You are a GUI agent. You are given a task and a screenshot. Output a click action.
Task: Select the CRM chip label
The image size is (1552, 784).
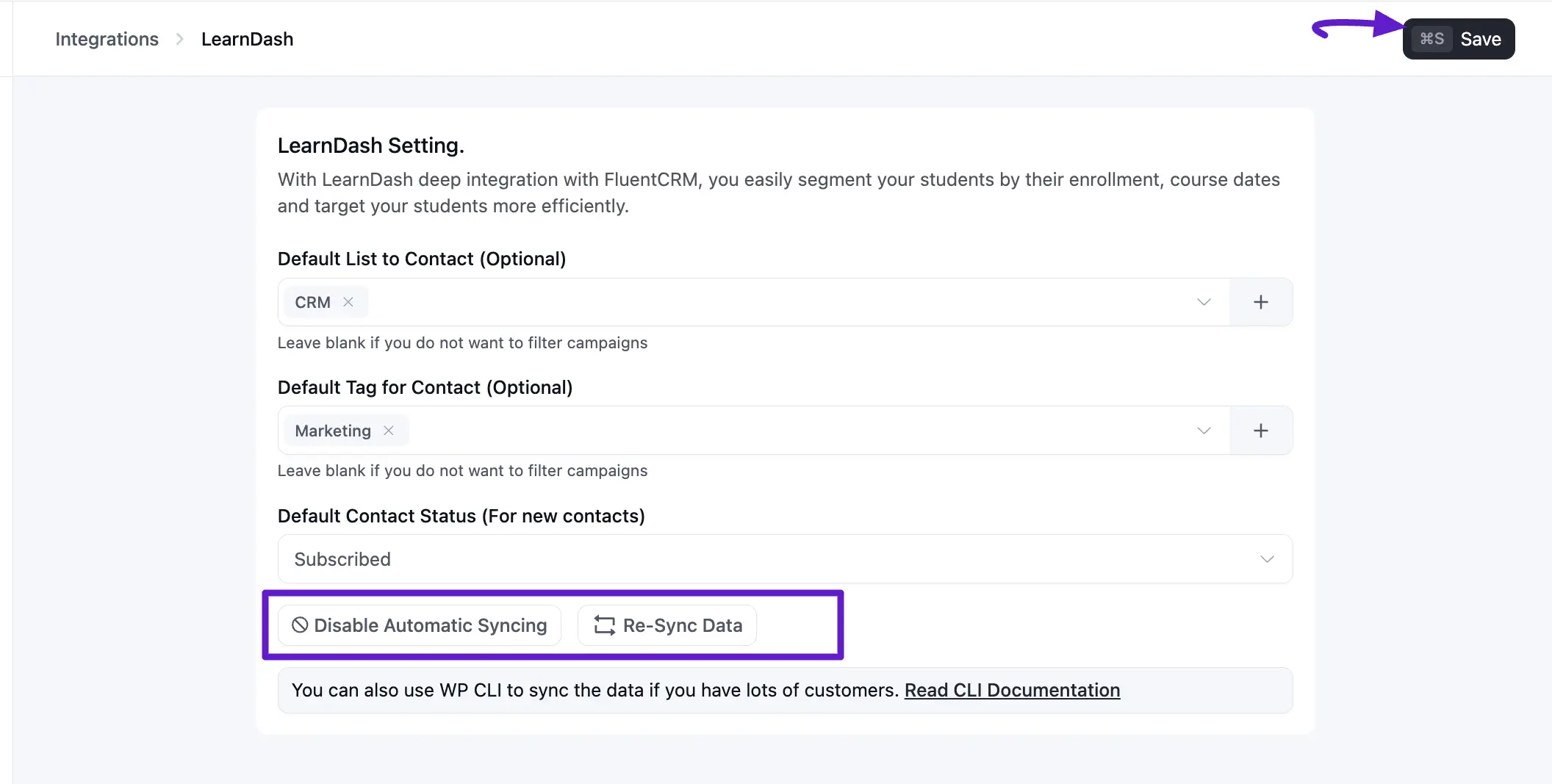[x=312, y=302]
